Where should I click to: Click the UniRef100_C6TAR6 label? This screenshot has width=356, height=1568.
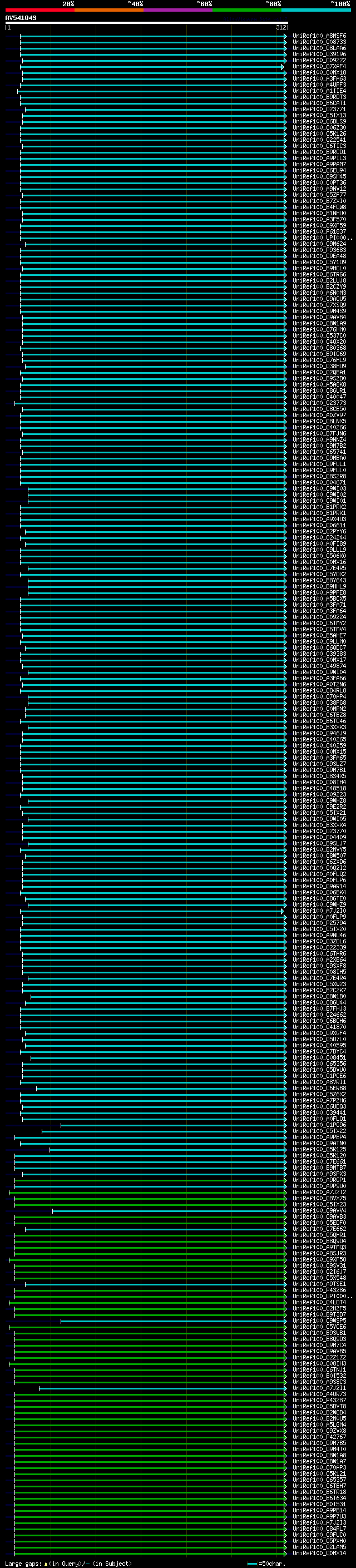tap(319, 954)
